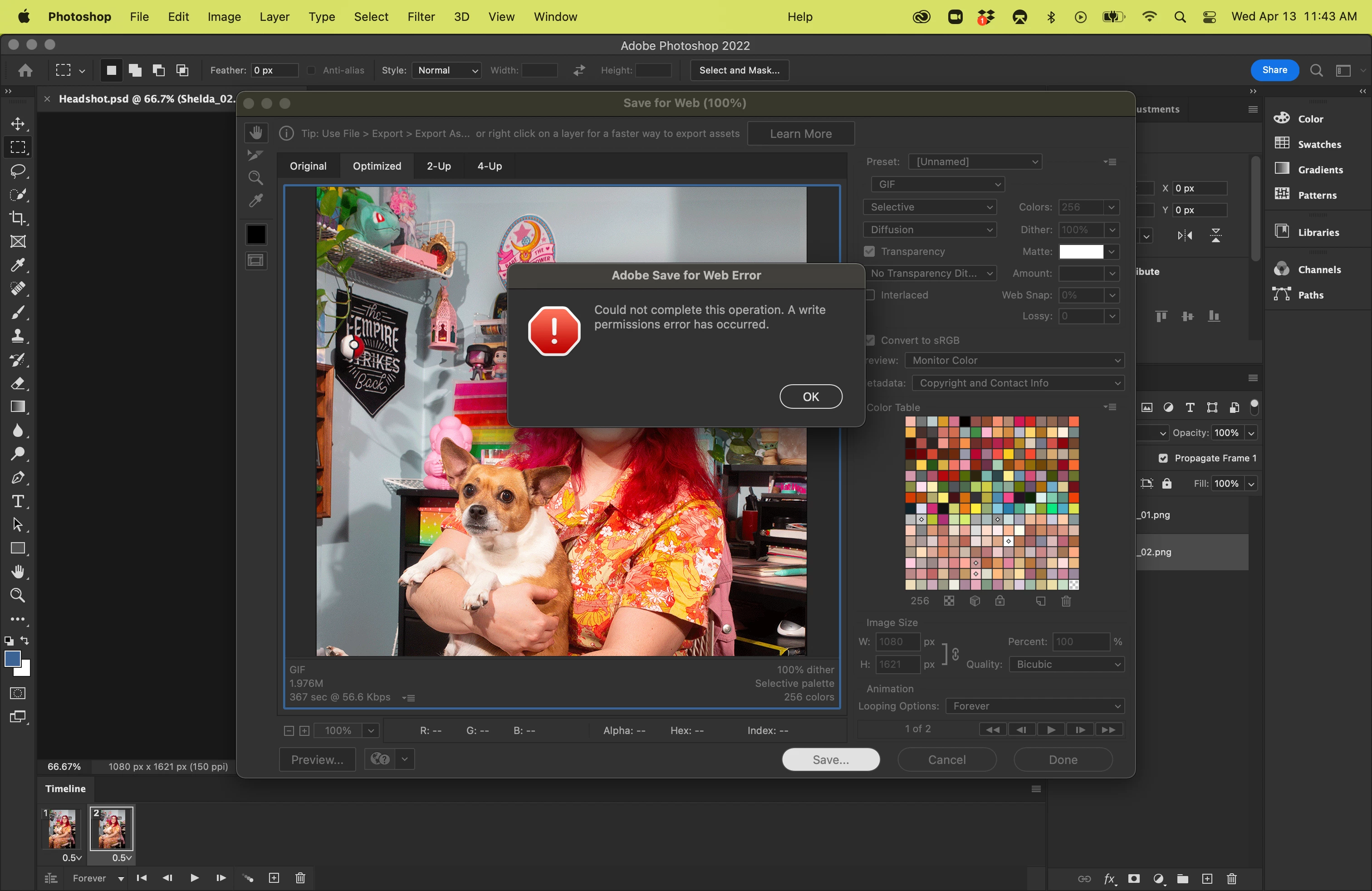The image size is (1372, 891).
Task: Open the GIF file format dropdown
Action: (937, 185)
